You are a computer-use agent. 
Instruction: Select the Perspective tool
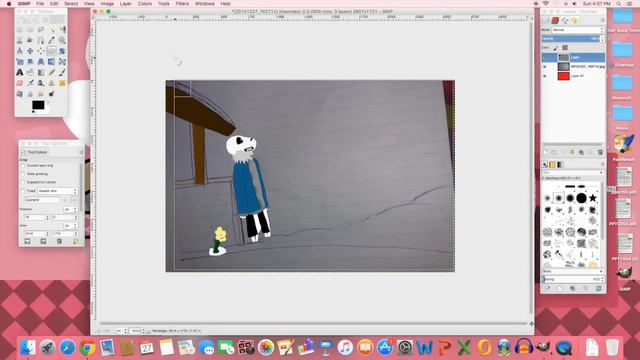[x=40, y=62]
